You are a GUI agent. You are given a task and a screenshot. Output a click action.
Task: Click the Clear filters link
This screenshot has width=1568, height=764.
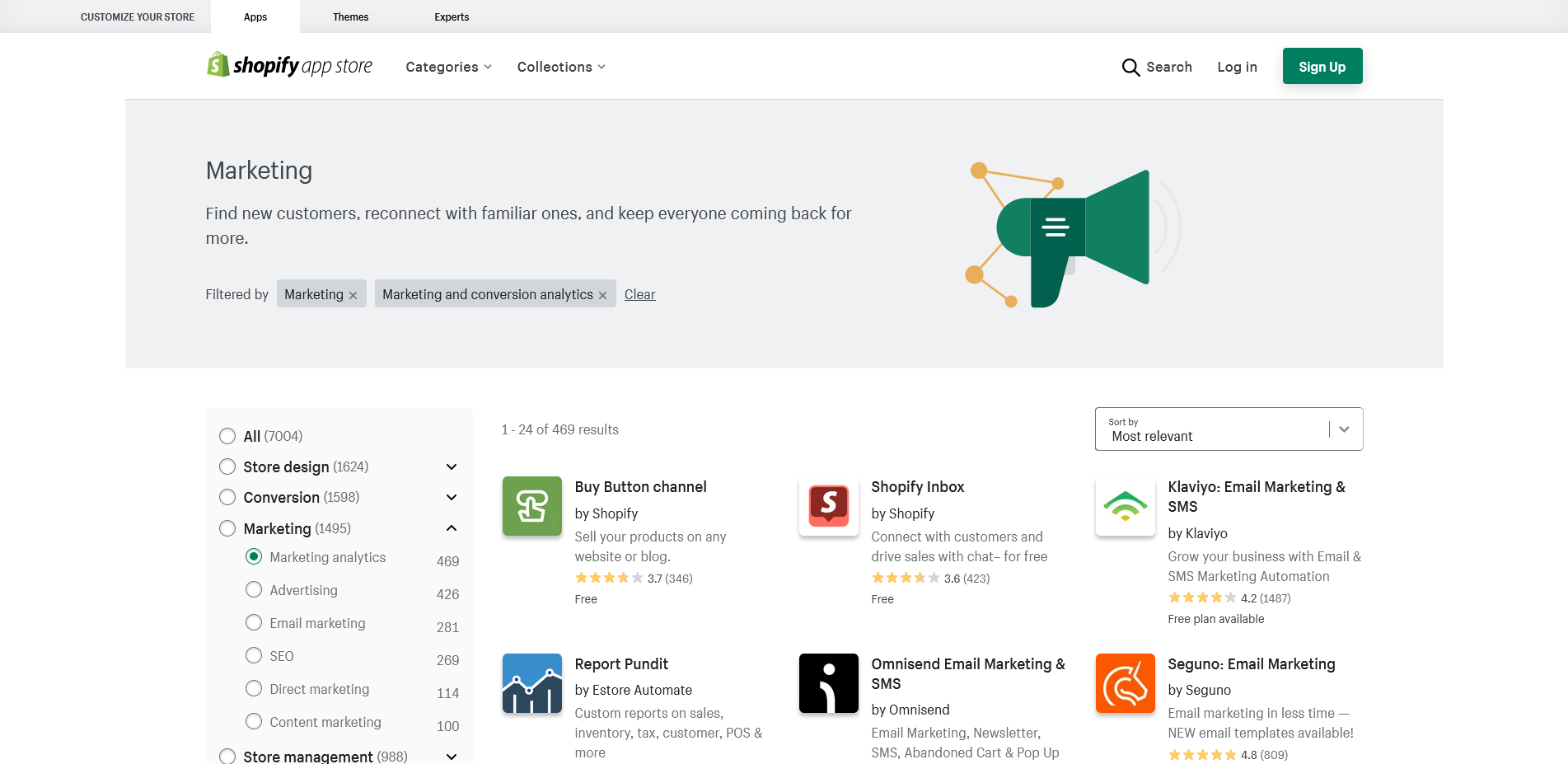639,294
